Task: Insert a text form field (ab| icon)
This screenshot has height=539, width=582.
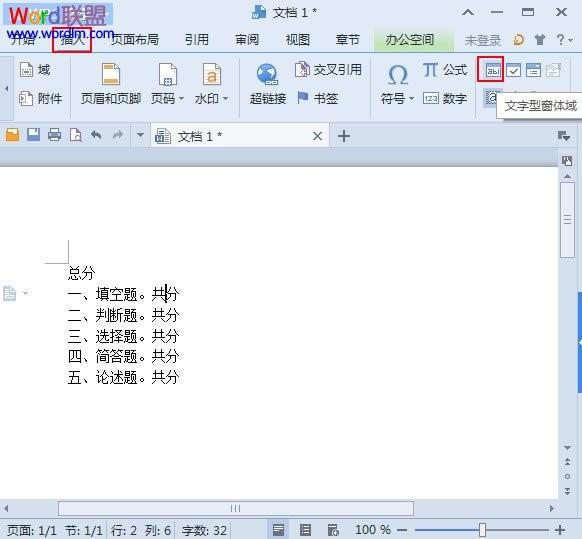Action: [x=493, y=70]
